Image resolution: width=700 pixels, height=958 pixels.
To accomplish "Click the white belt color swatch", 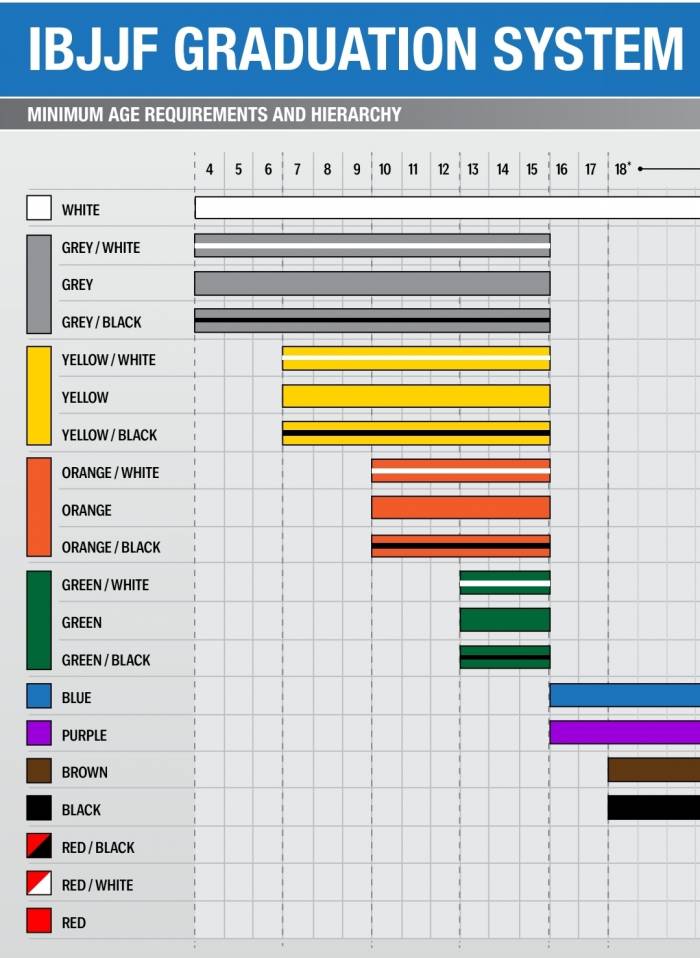I will [x=39, y=209].
